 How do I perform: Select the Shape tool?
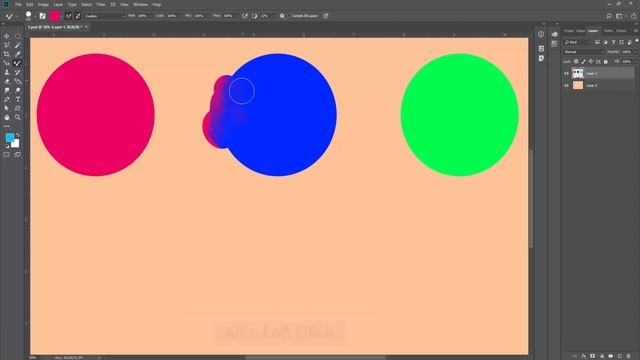(x=18, y=108)
